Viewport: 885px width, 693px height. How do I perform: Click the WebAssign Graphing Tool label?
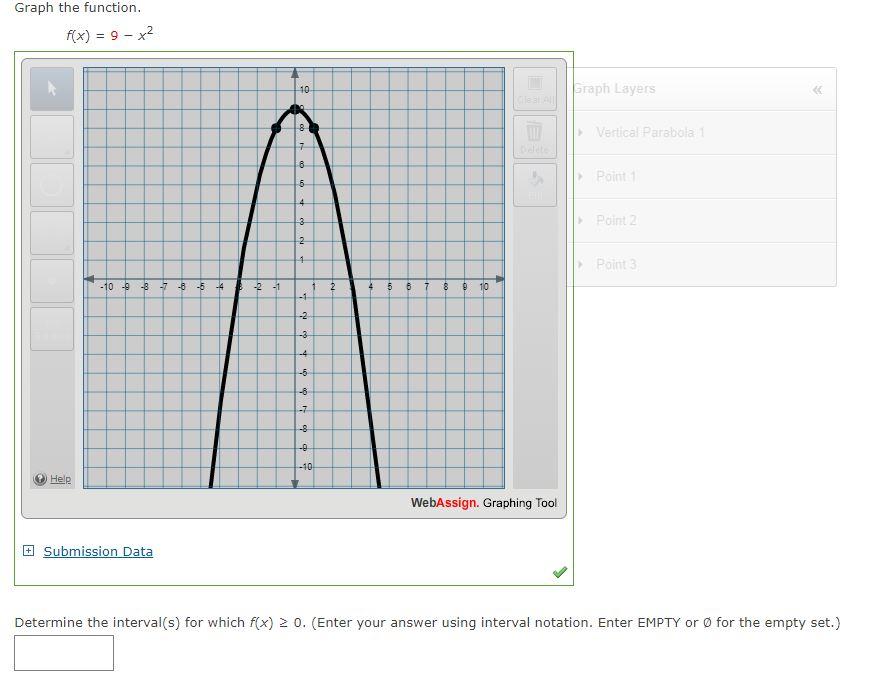coord(482,503)
